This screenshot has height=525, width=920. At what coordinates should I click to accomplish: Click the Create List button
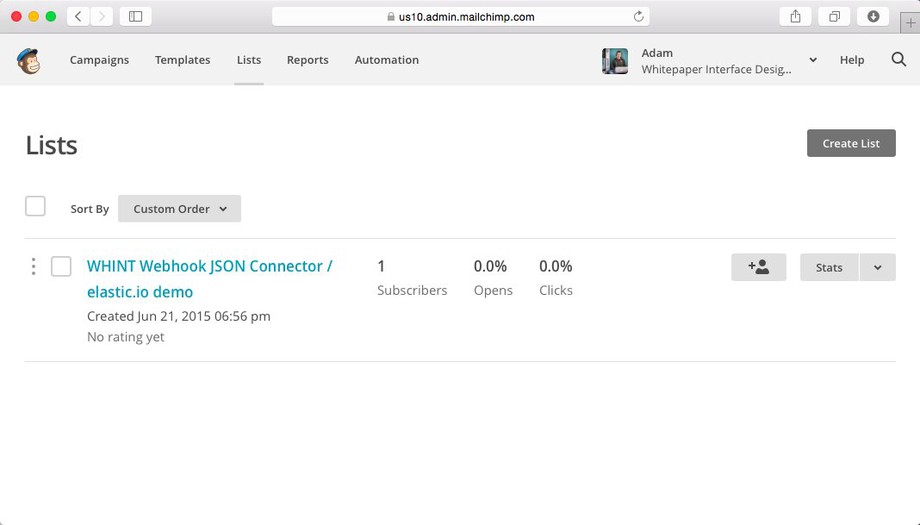pyautogui.click(x=851, y=143)
